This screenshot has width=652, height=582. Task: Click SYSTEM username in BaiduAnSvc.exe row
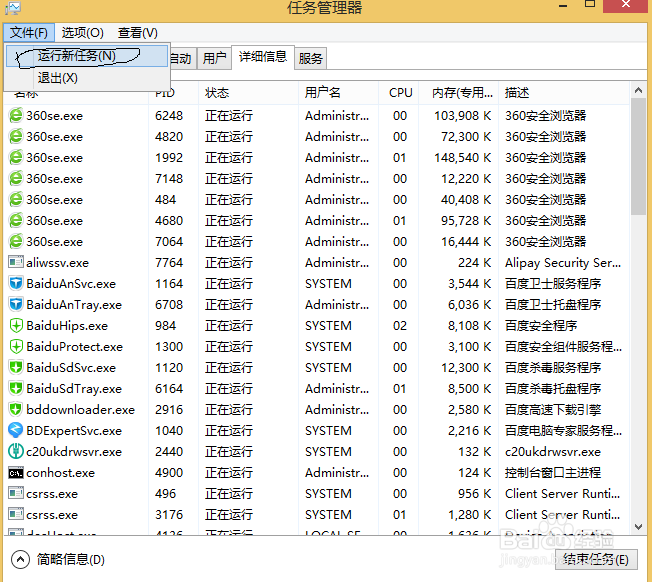pos(328,284)
